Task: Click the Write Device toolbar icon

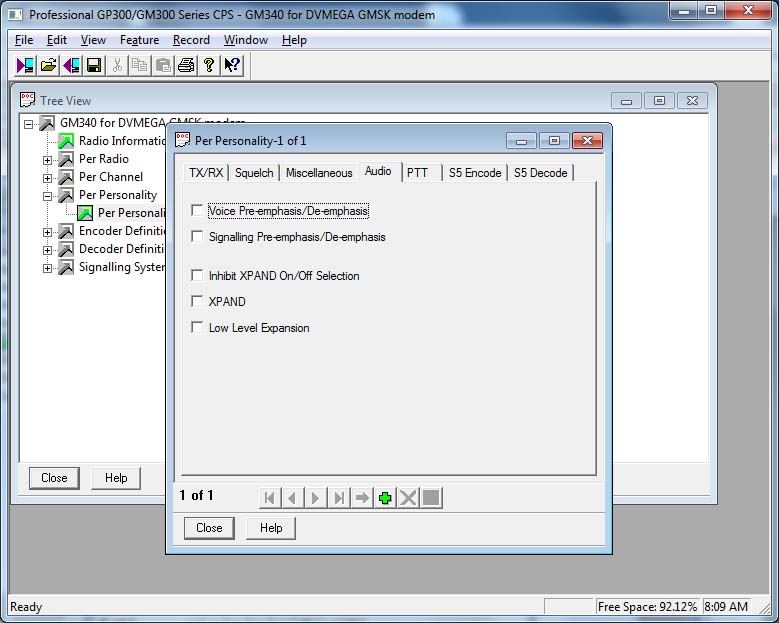Action: pos(71,65)
